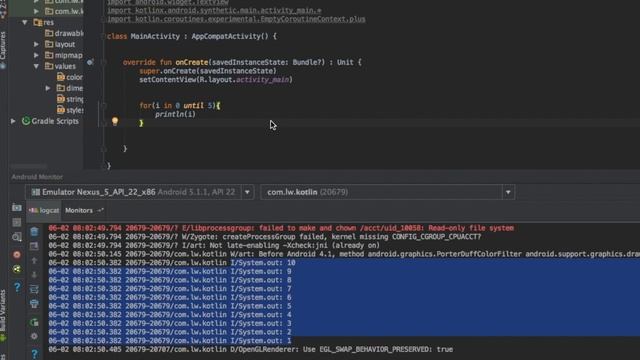Click the System.out: 1 log line

pyautogui.click(x=170, y=340)
